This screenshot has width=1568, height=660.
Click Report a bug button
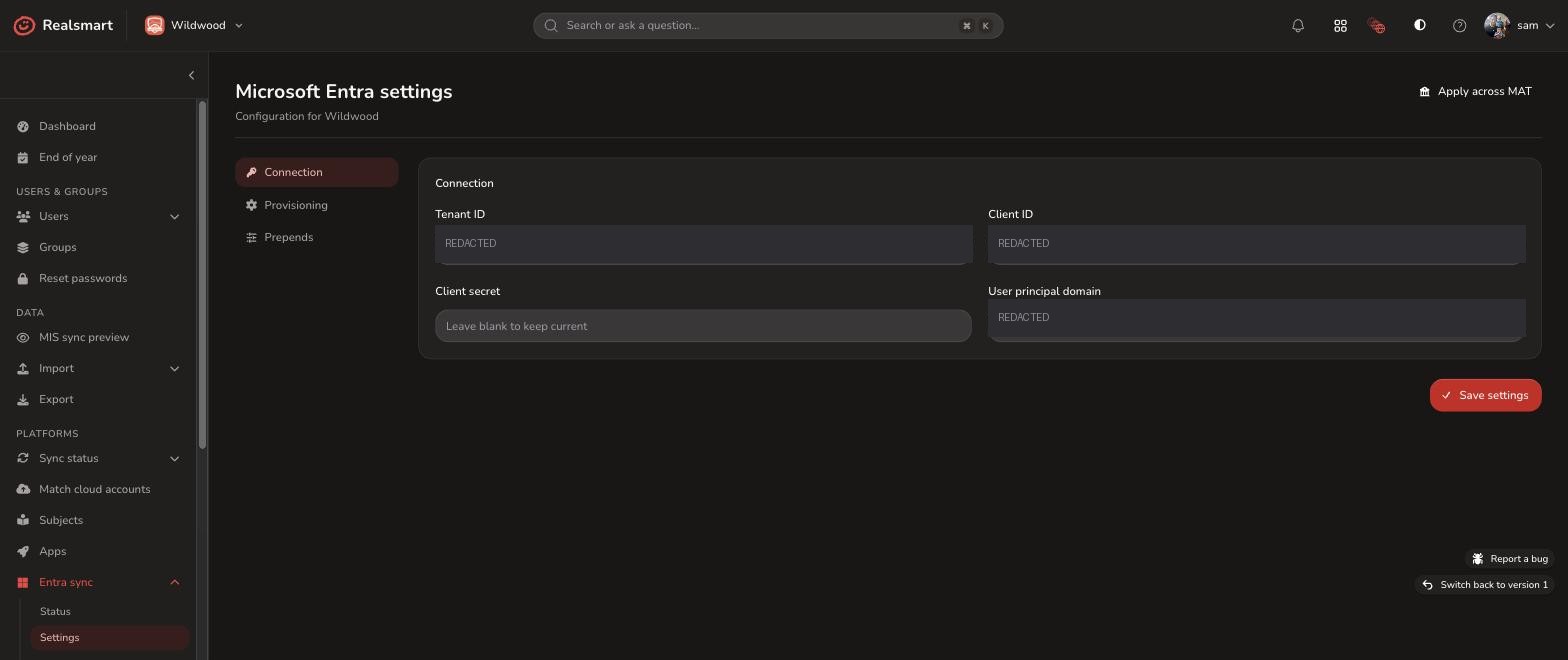(1509, 559)
